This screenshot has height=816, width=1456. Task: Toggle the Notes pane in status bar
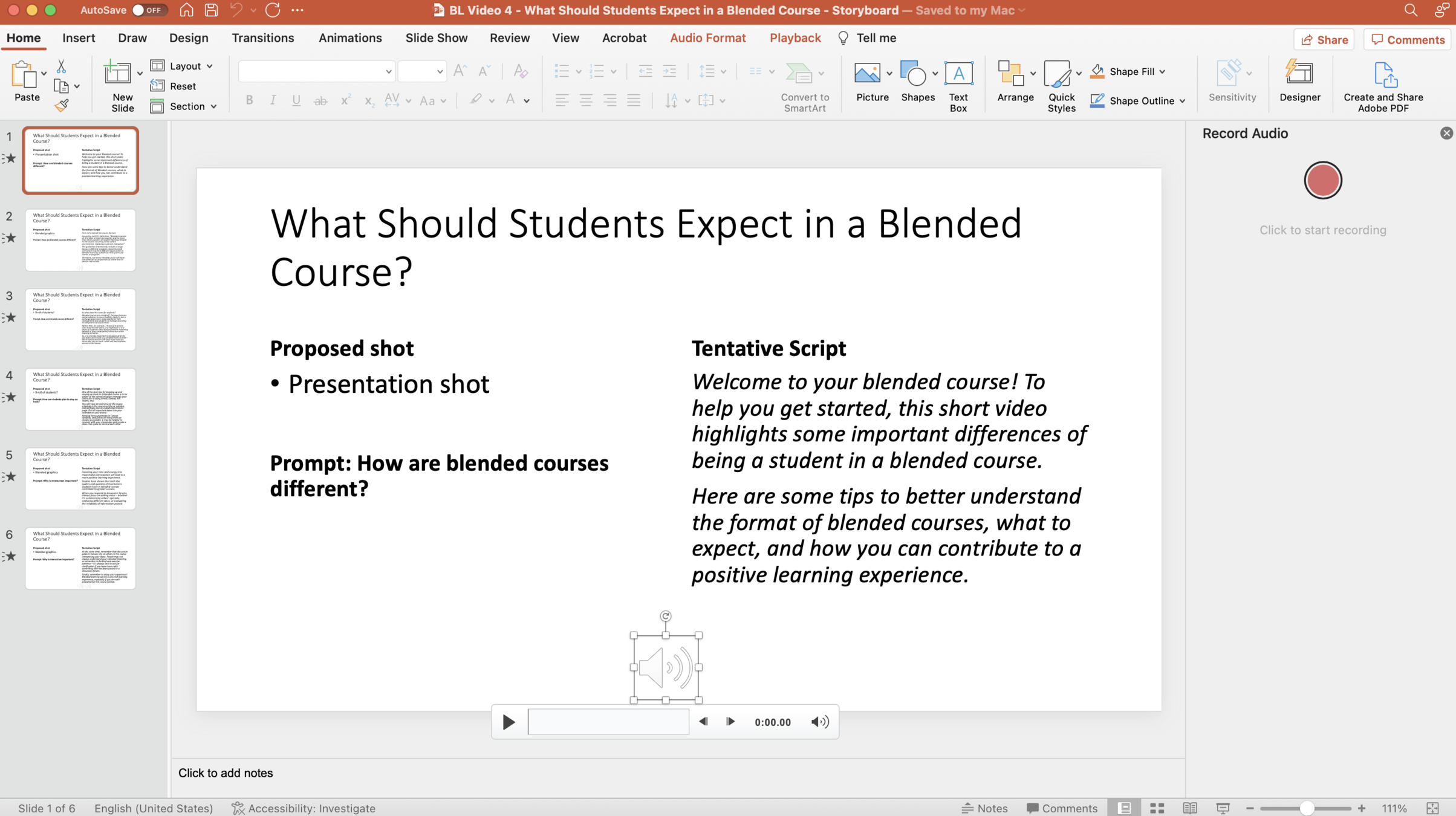(984, 808)
